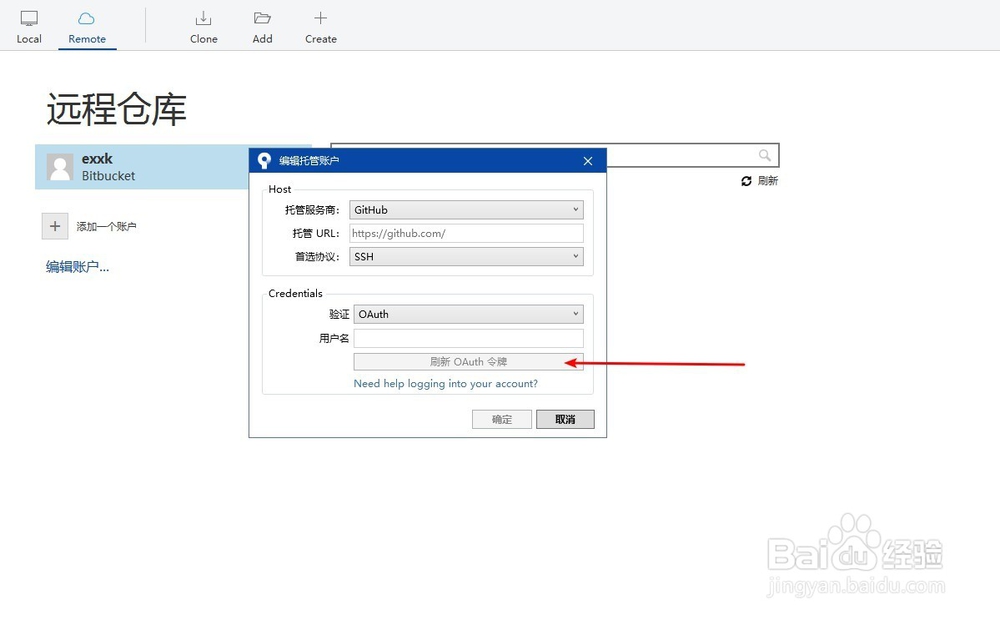Open the Clone toolbar button

pyautogui.click(x=203, y=27)
